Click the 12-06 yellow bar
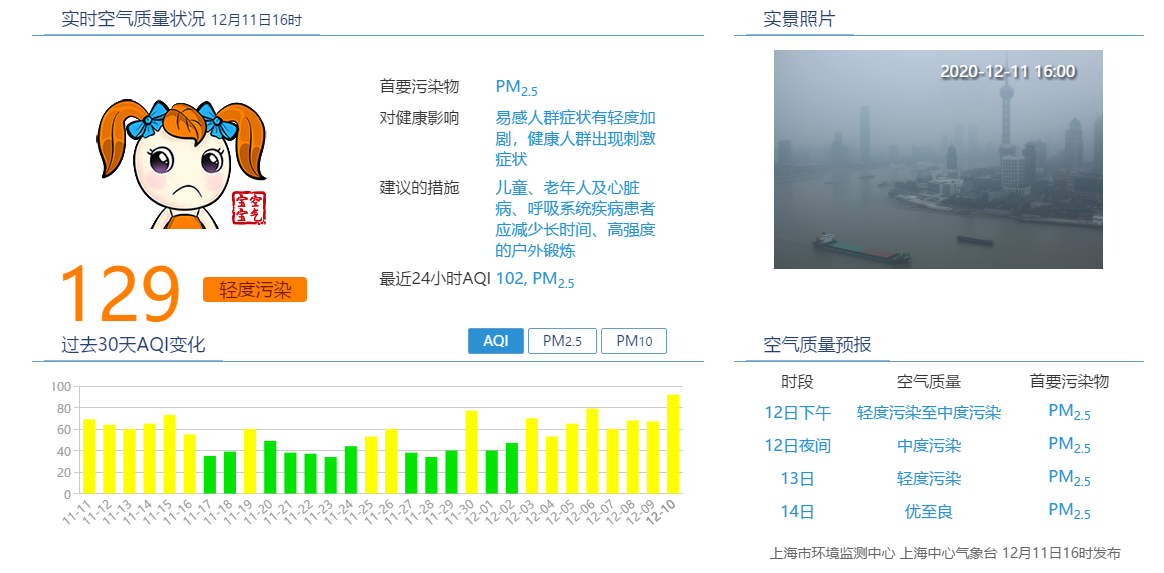Screen dimensions: 1164x573 pyautogui.click(x=592, y=451)
